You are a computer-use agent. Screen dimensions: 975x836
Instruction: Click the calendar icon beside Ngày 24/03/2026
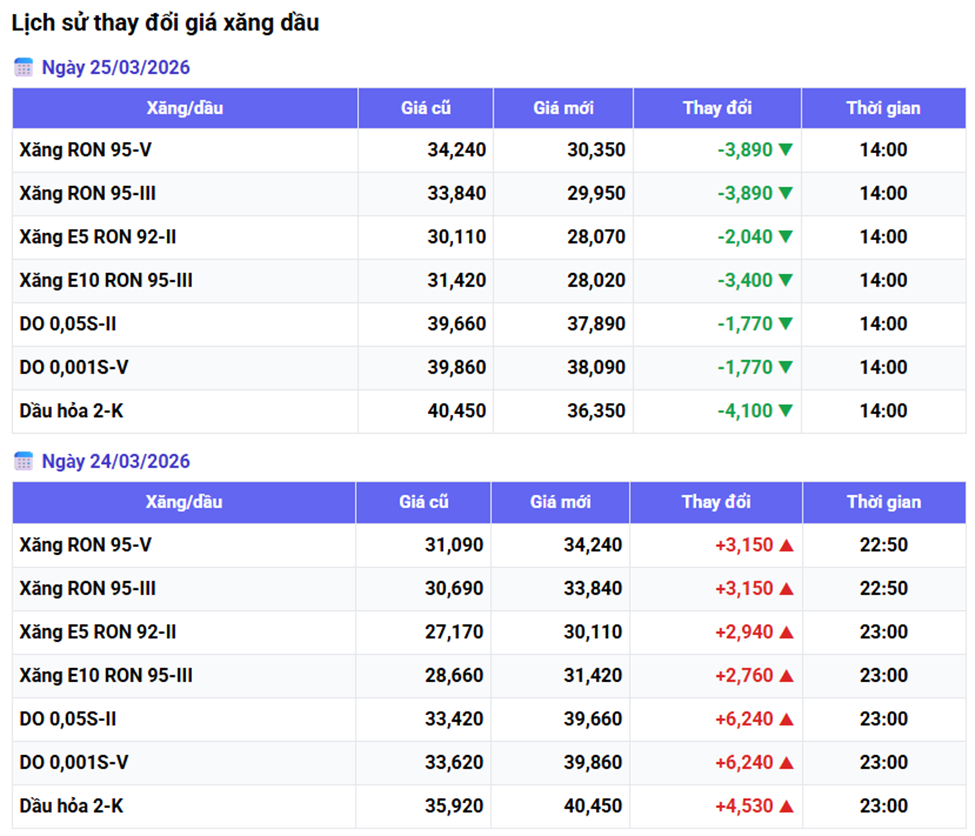pos(23,461)
